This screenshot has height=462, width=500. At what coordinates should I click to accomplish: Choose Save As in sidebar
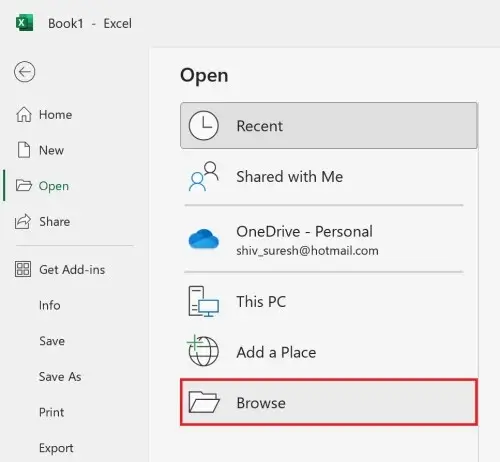click(x=60, y=377)
